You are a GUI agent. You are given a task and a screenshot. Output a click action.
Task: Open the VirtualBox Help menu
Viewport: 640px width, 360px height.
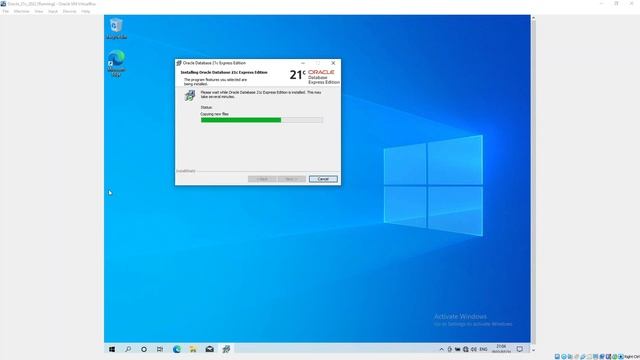85,11
